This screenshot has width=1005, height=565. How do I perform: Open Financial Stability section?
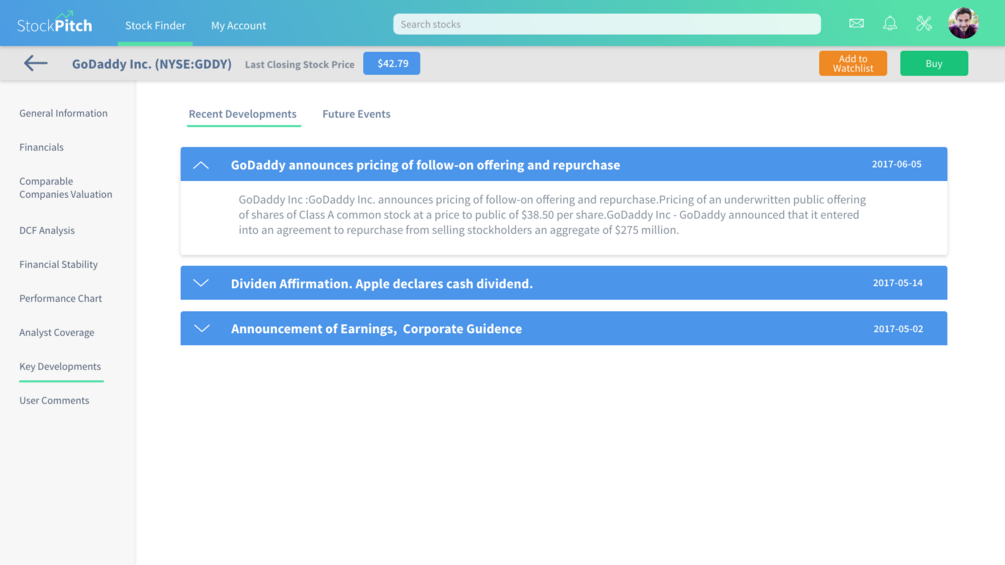click(58, 265)
